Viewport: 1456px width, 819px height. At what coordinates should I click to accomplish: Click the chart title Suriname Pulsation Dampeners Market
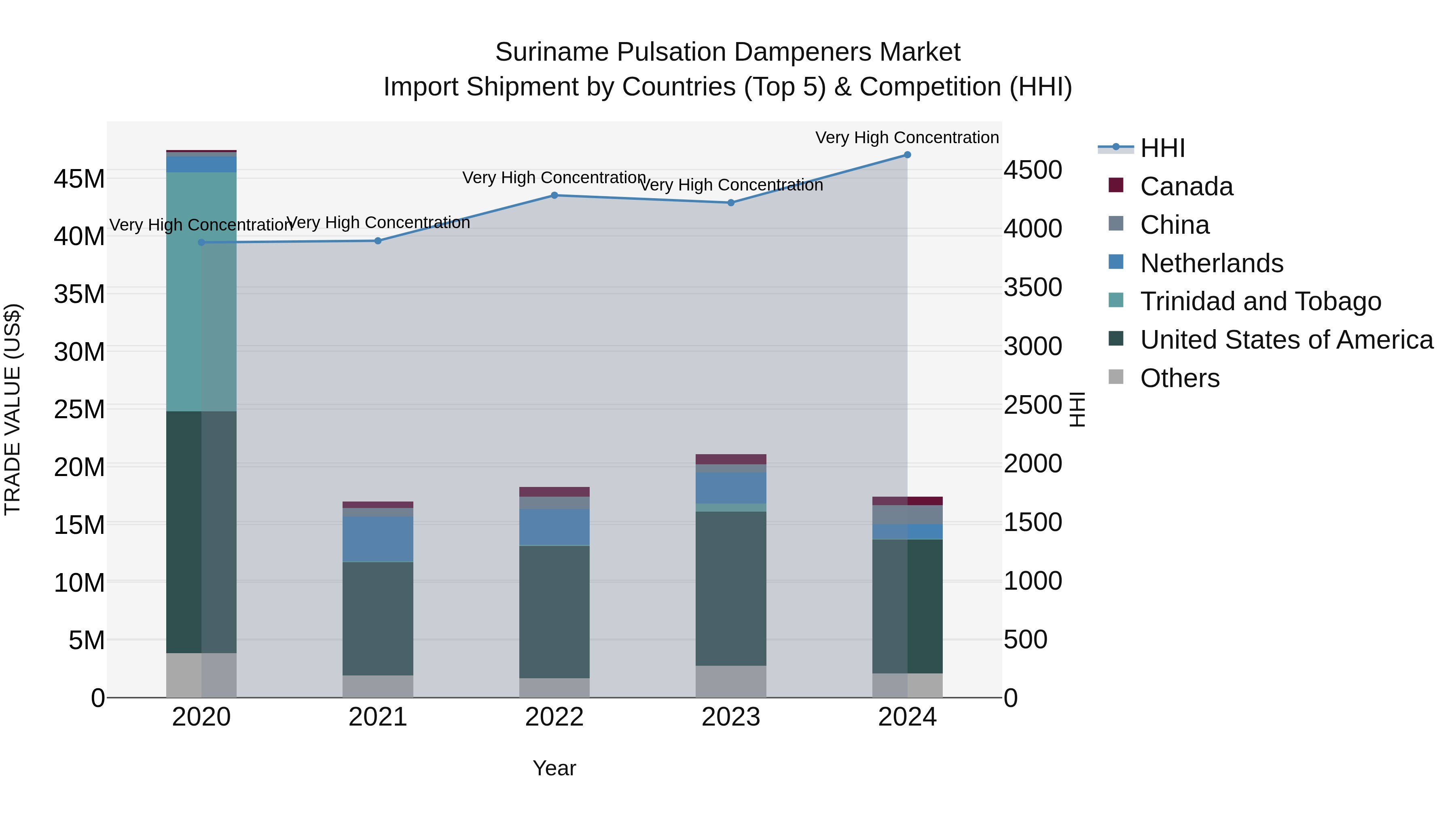pos(728,52)
